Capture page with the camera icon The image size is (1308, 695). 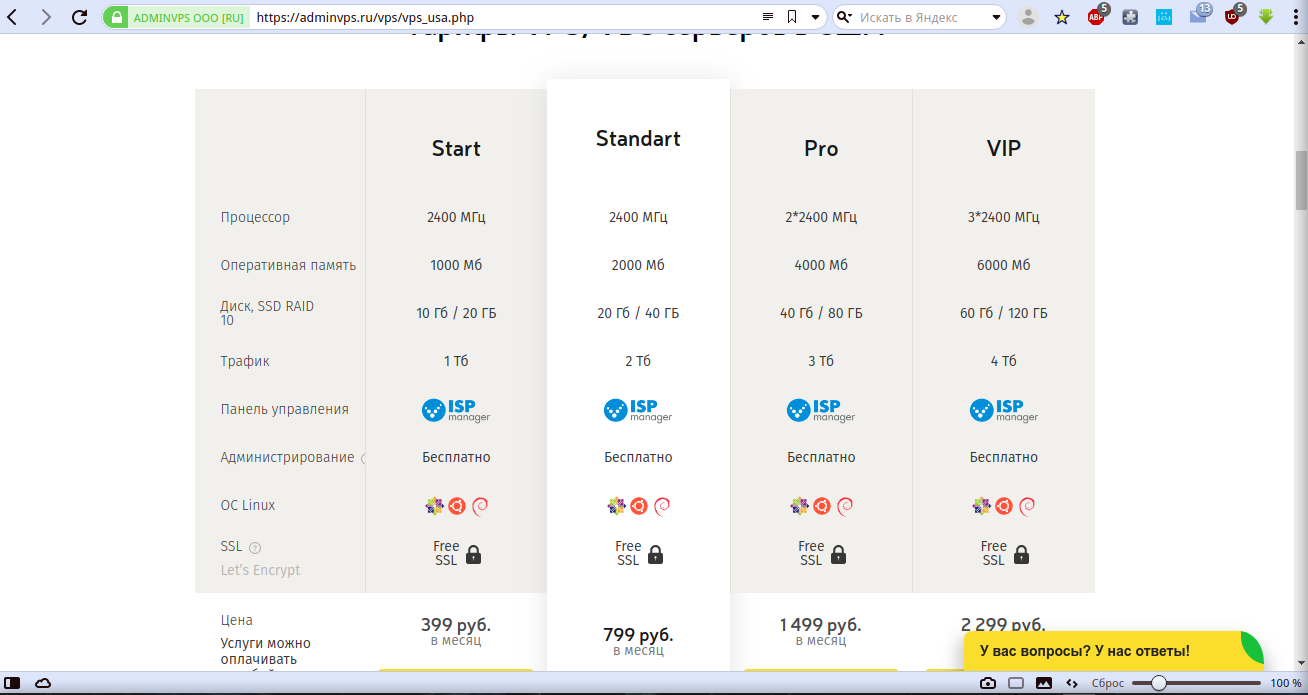coord(988,683)
